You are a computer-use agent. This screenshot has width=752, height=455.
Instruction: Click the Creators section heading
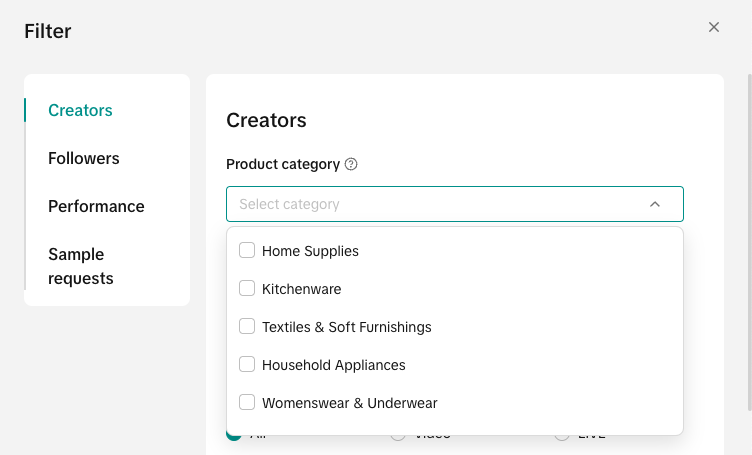pyautogui.click(x=266, y=120)
